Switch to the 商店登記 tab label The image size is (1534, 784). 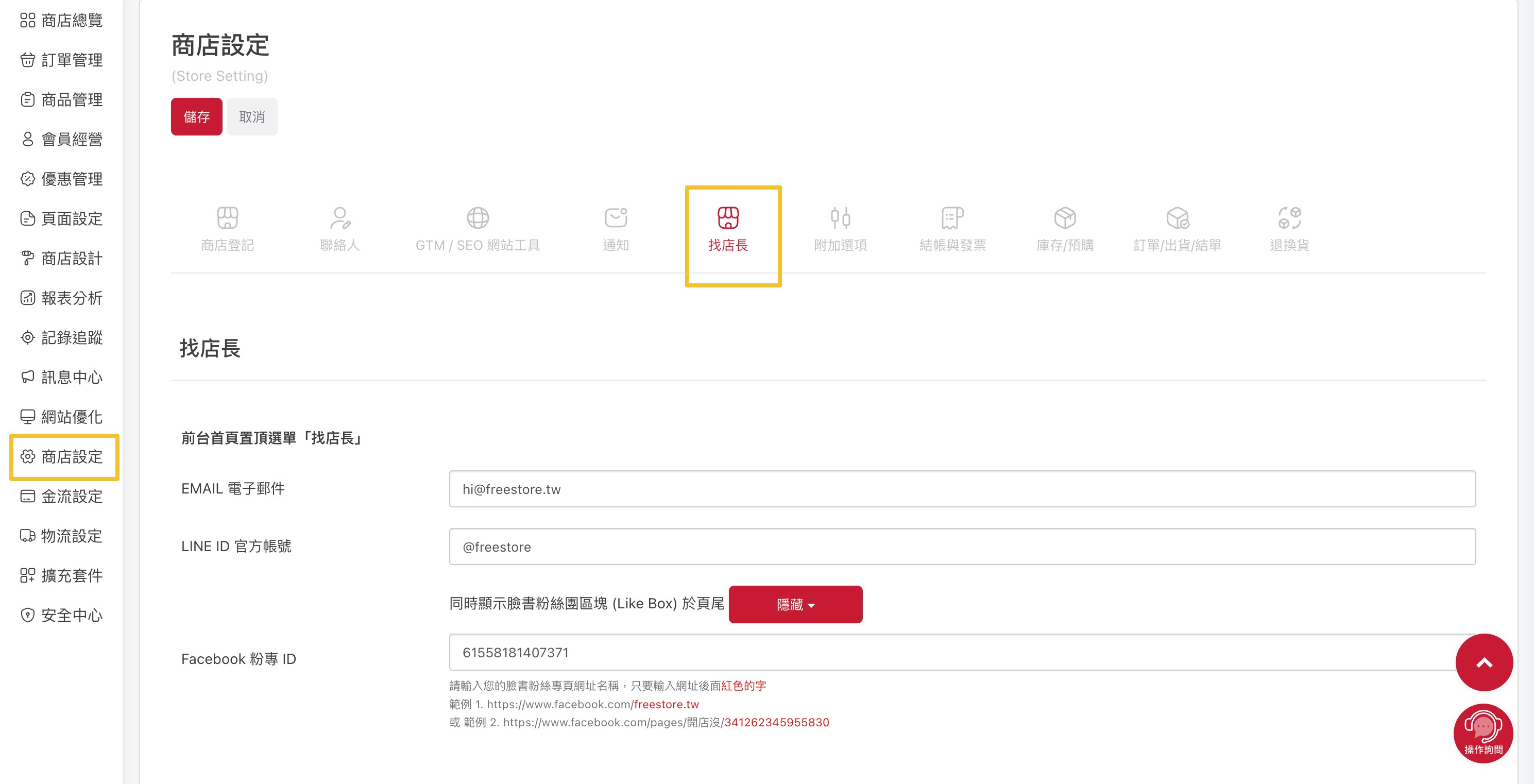[228, 245]
